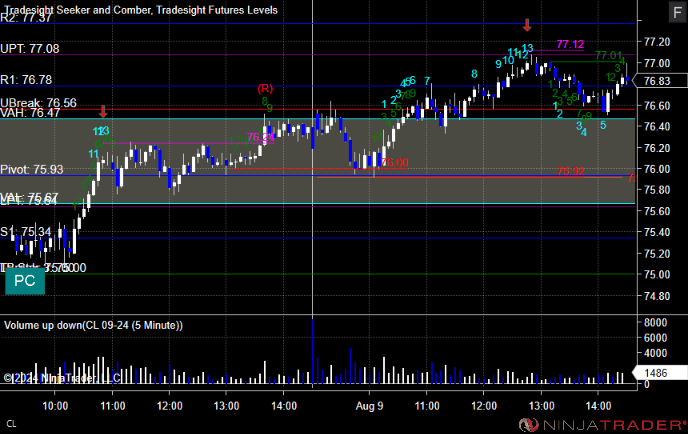This screenshot has width=688, height=434.
Task: Click the F button in chart corner
Action: 677,12
